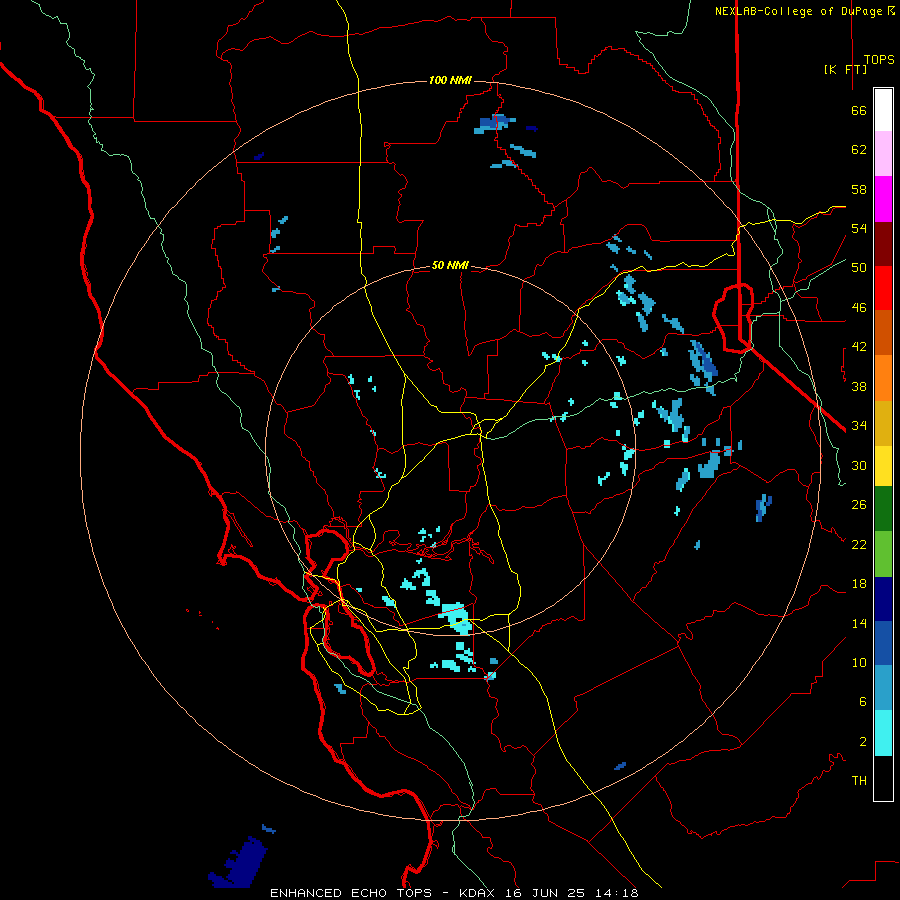
Task: Click the legend value 2
Action: point(863,742)
